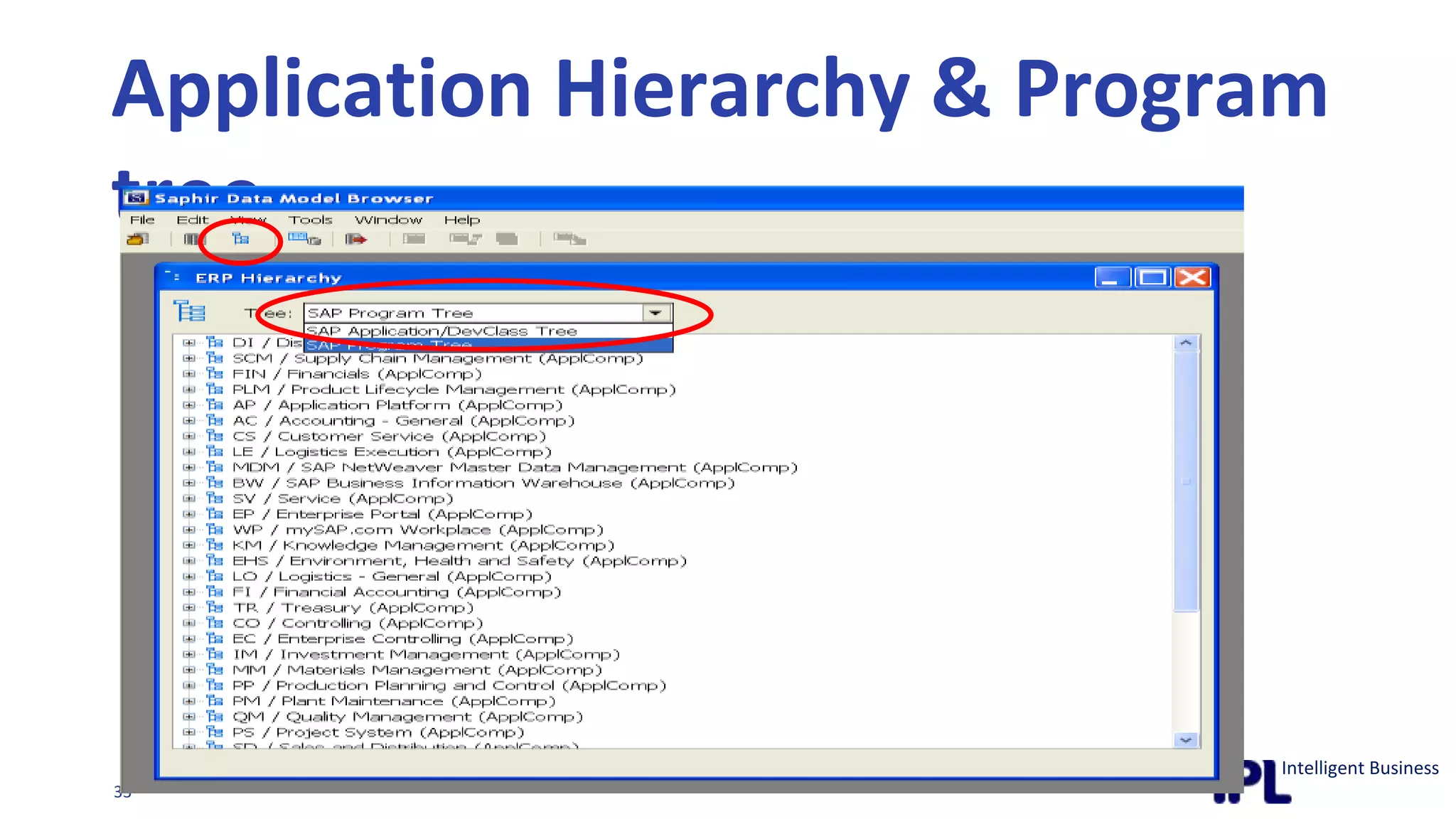Click node icon of SV / Service
This screenshot has height=819, width=1456.
point(215,498)
